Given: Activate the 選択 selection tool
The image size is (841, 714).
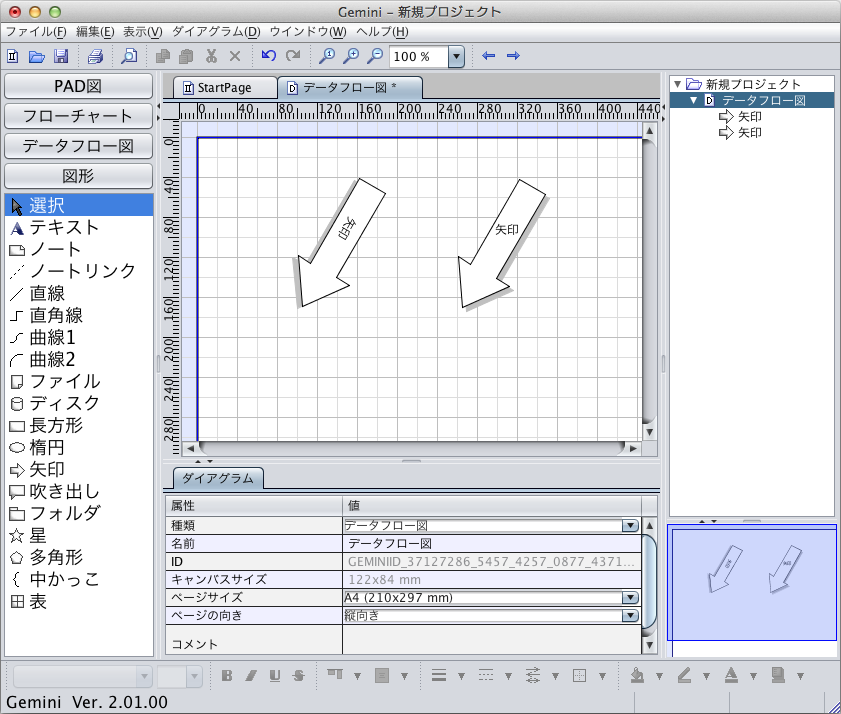Looking at the screenshot, I should [x=79, y=205].
